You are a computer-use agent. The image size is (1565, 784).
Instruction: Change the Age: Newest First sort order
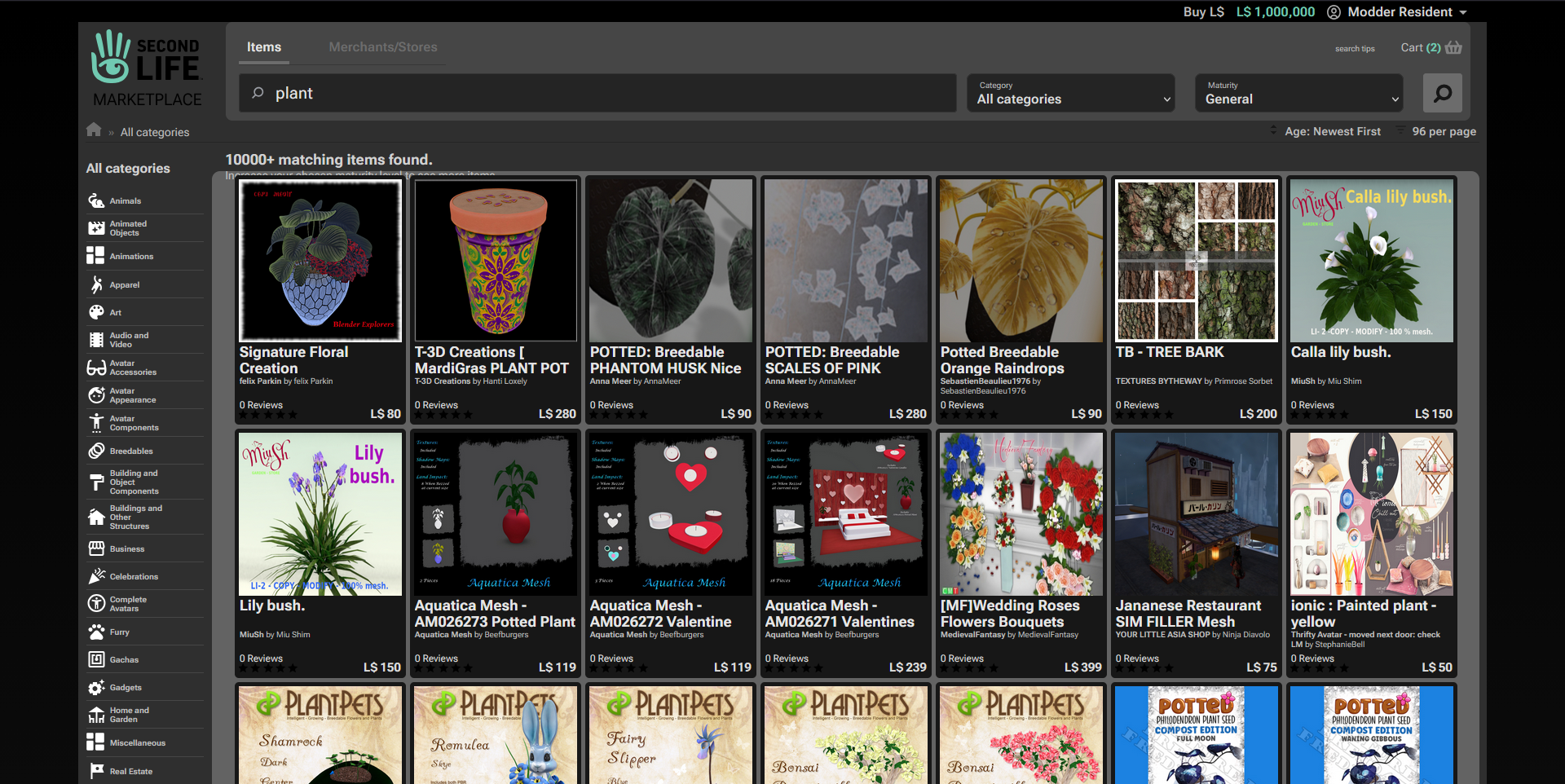point(1331,131)
